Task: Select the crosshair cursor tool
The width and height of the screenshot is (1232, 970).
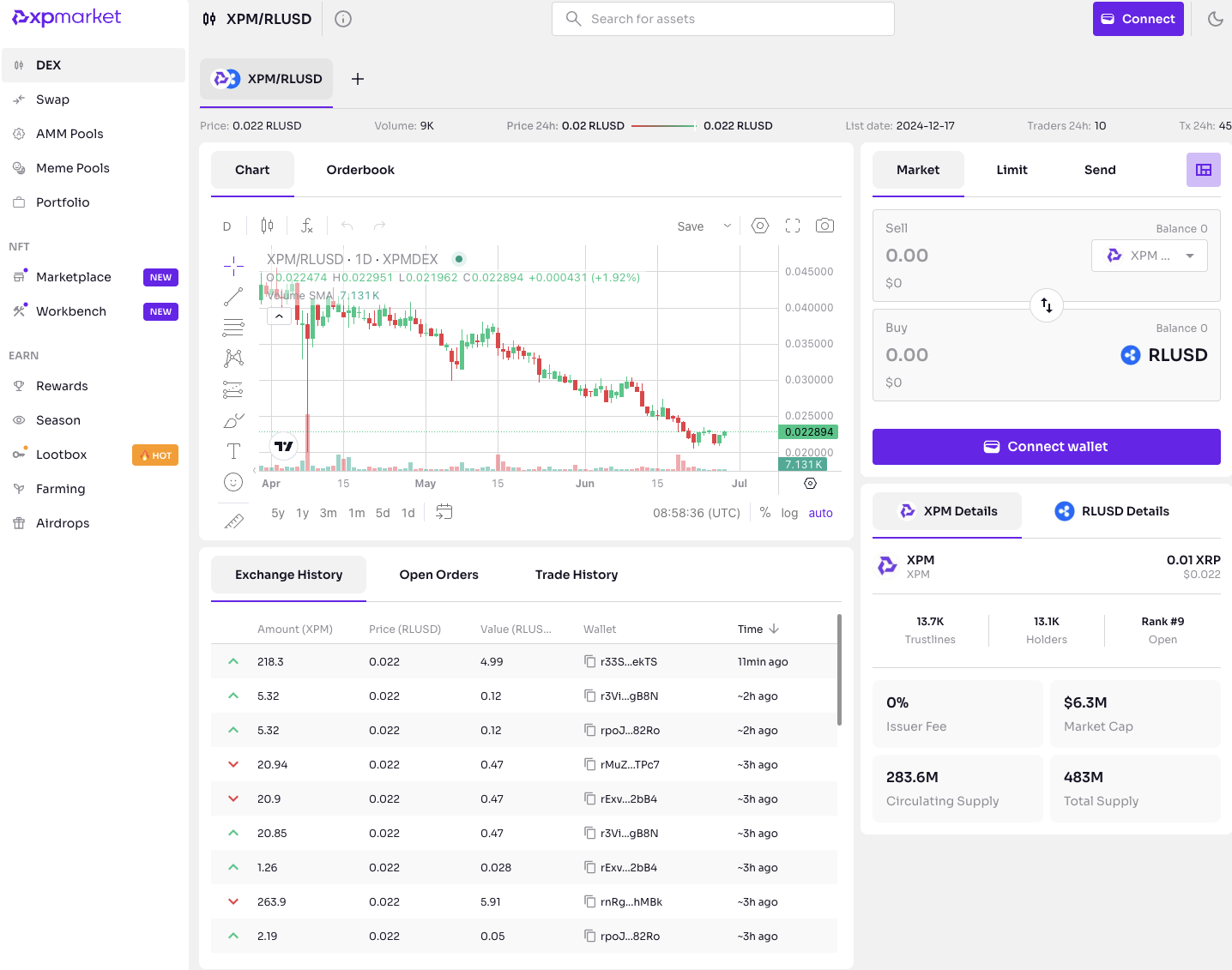Action: click(233, 266)
